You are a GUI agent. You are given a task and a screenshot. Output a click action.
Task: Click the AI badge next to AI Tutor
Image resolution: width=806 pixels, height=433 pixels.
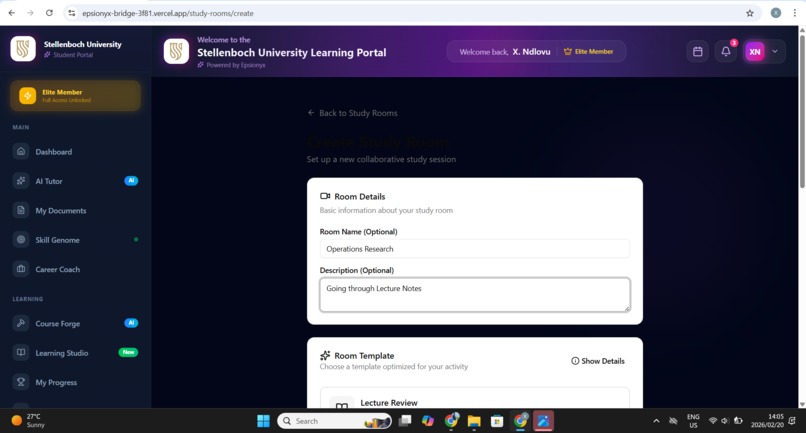(x=131, y=181)
